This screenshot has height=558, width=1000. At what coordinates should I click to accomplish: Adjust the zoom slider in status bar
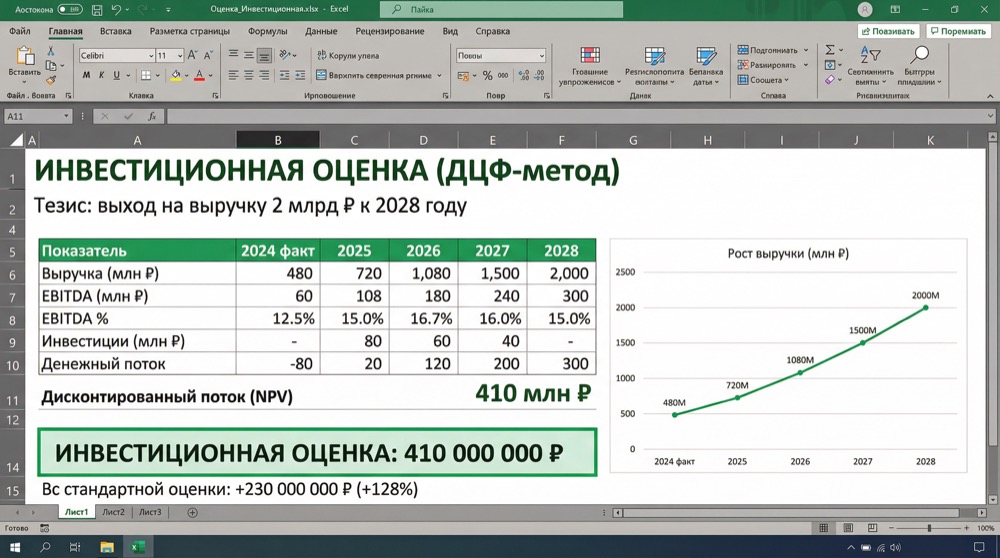pyautogui.click(x=929, y=528)
